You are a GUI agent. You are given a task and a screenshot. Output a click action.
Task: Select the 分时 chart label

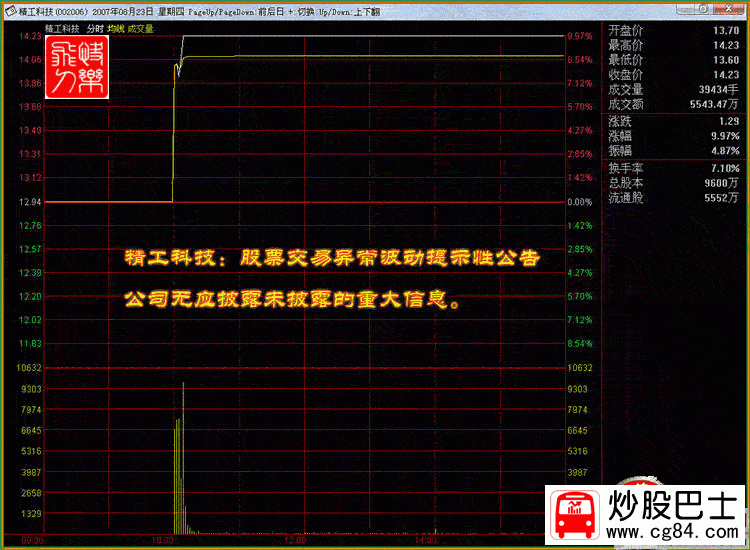pyautogui.click(x=95, y=29)
